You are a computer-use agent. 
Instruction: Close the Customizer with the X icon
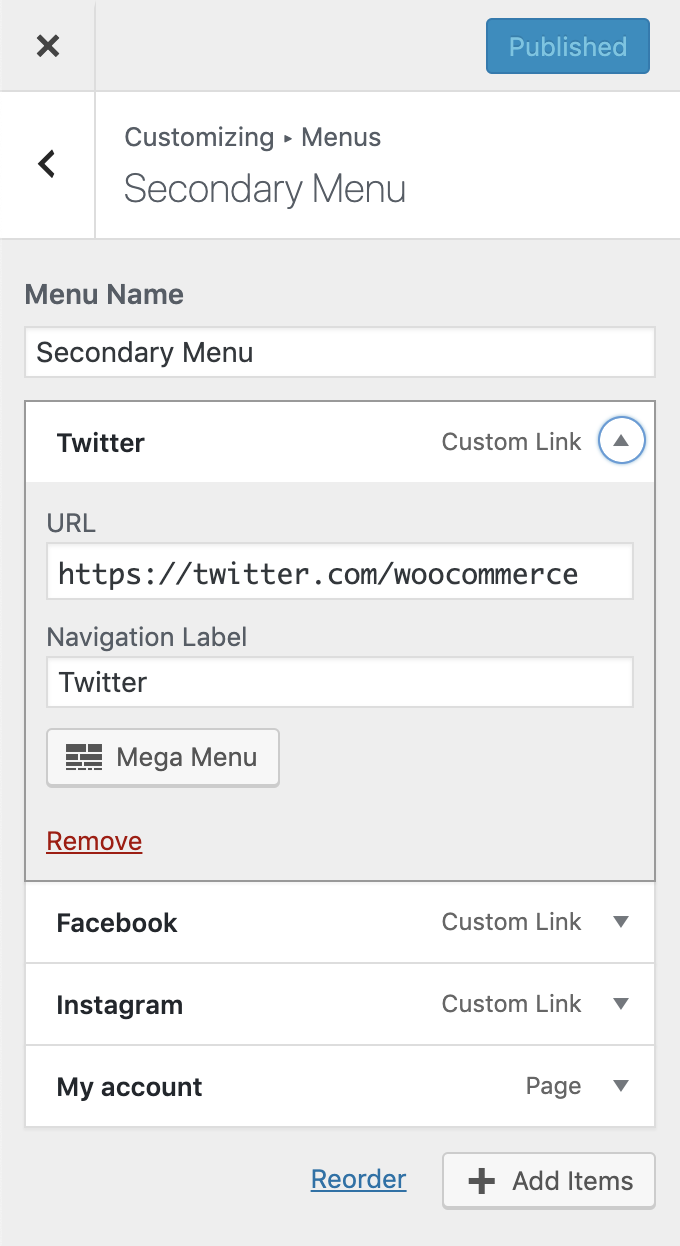point(47,46)
